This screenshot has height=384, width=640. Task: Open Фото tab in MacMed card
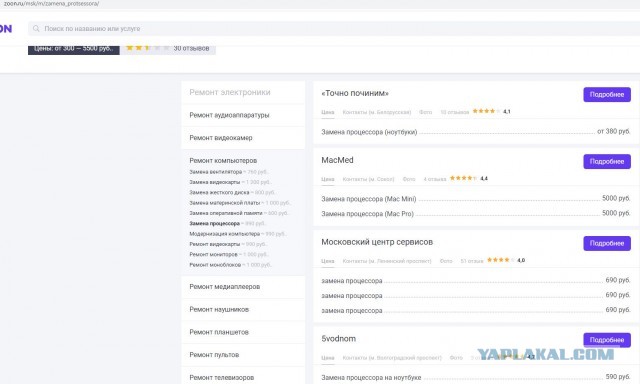[x=409, y=179]
